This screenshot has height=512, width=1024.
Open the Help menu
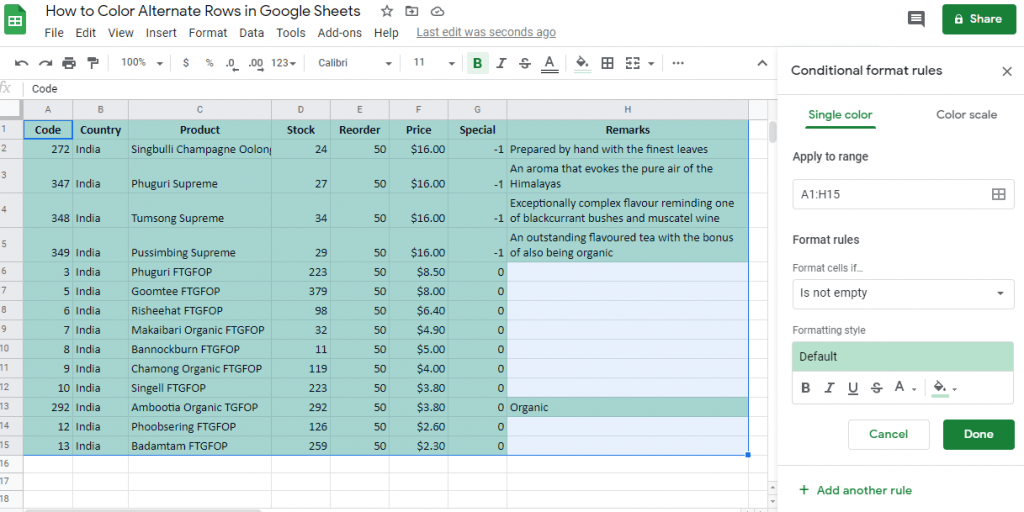(386, 33)
